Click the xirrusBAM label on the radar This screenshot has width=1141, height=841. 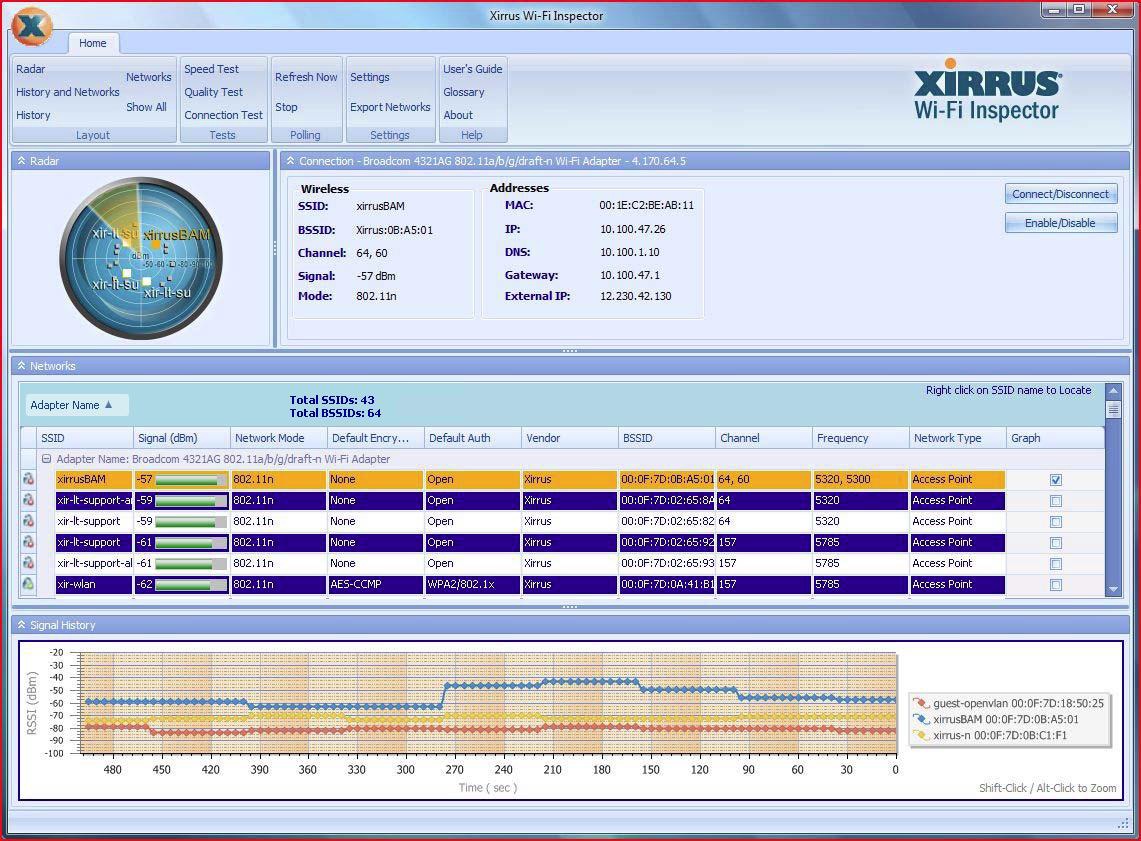coord(177,235)
